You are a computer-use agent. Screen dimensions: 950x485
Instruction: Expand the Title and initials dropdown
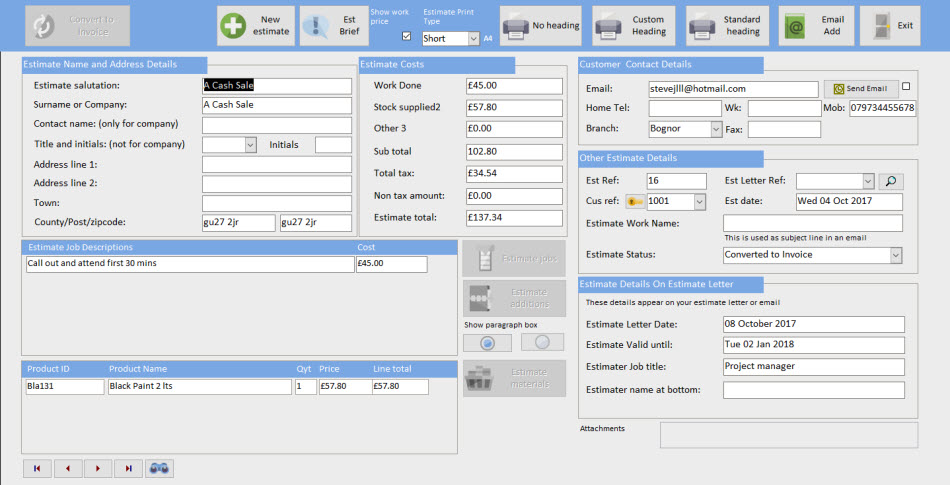coord(250,145)
